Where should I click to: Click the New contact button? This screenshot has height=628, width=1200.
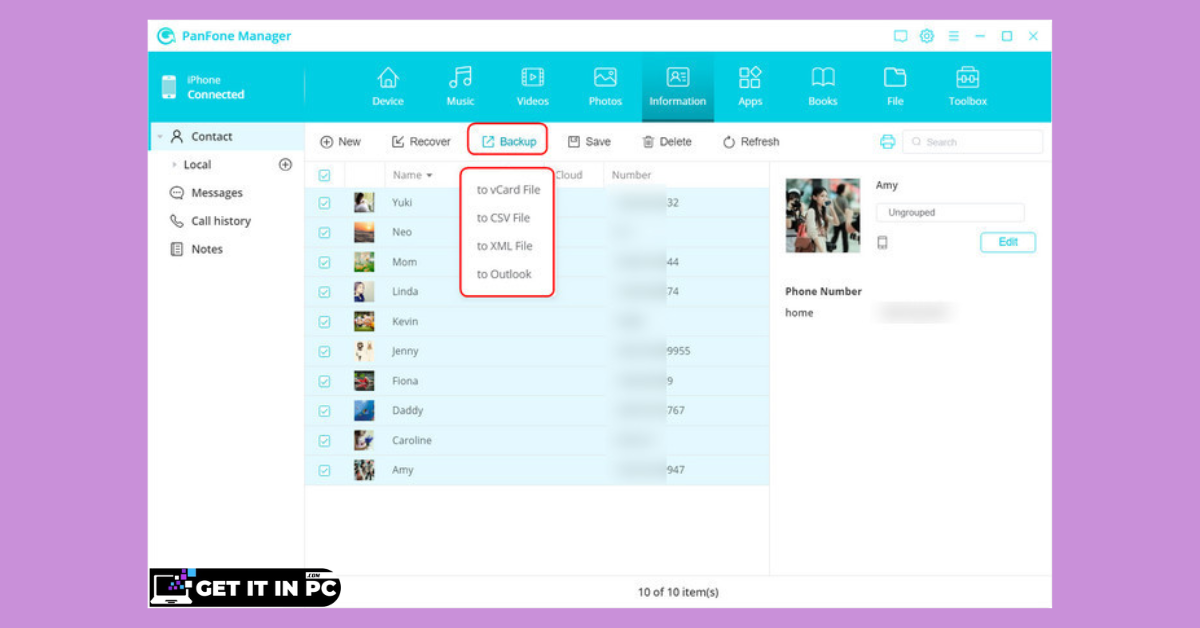(x=340, y=142)
